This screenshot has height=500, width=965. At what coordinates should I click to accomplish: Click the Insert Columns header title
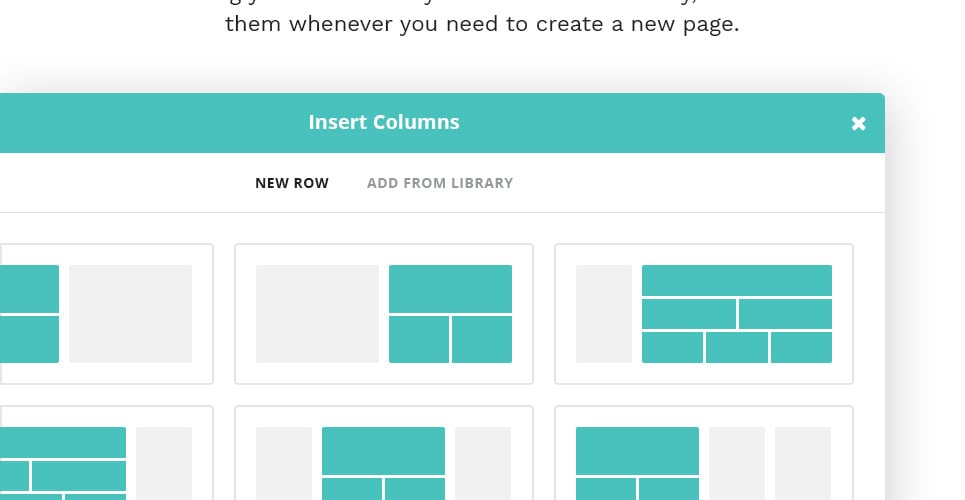point(384,122)
